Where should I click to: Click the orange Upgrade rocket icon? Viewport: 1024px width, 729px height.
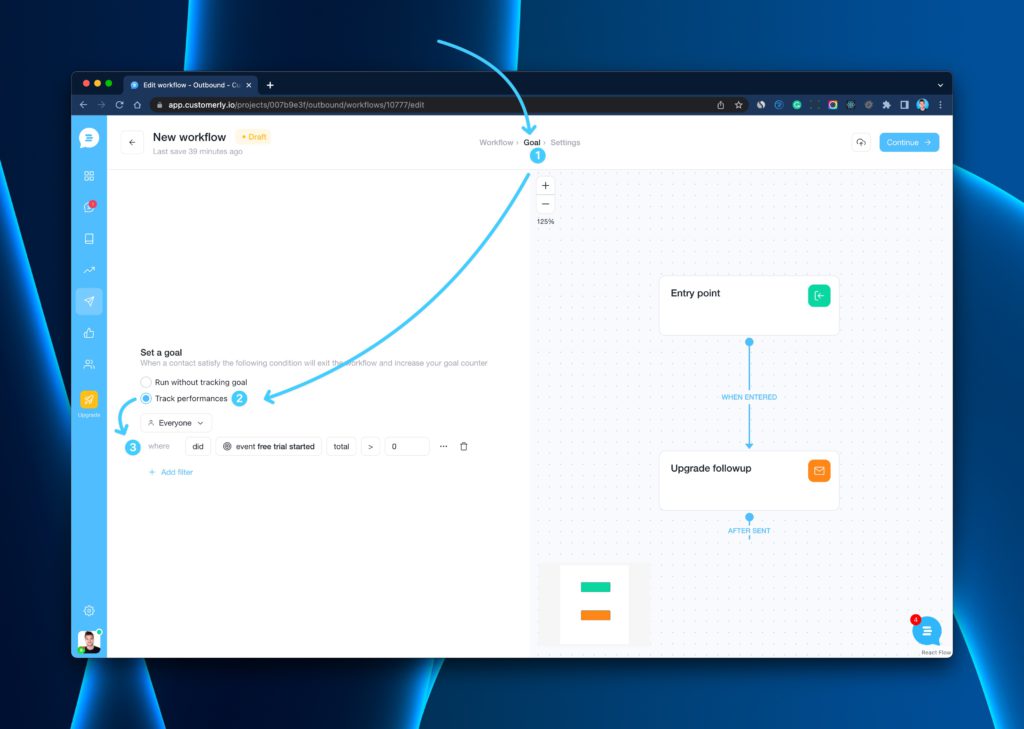(89, 399)
